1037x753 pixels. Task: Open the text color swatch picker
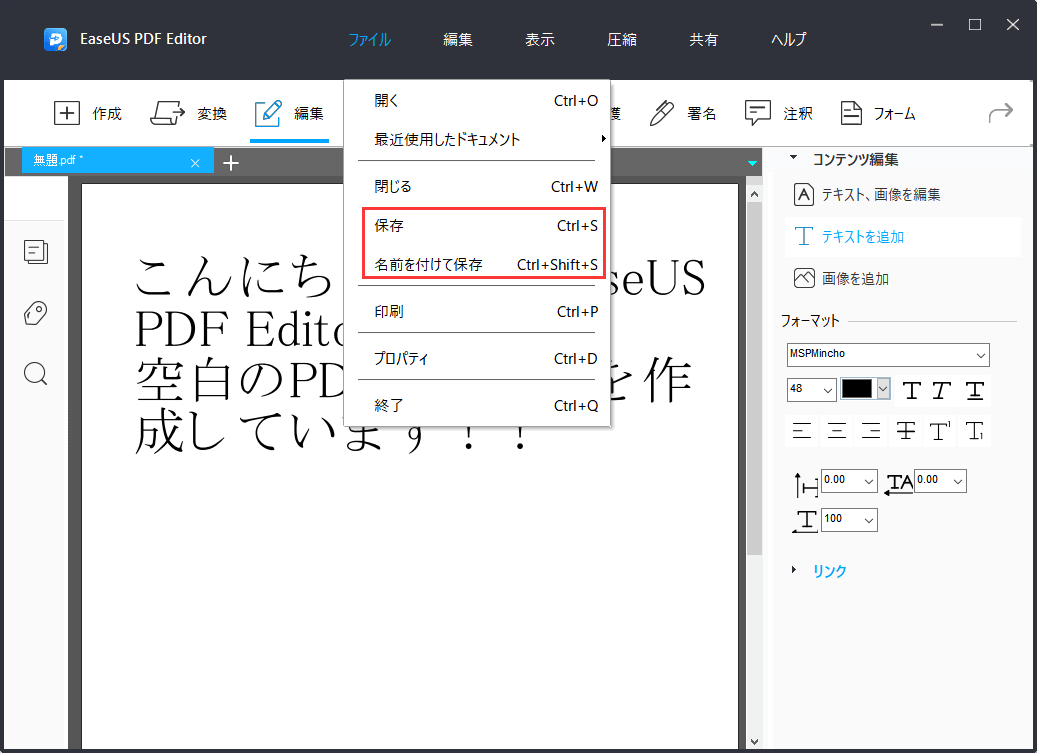(x=863, y=390)
